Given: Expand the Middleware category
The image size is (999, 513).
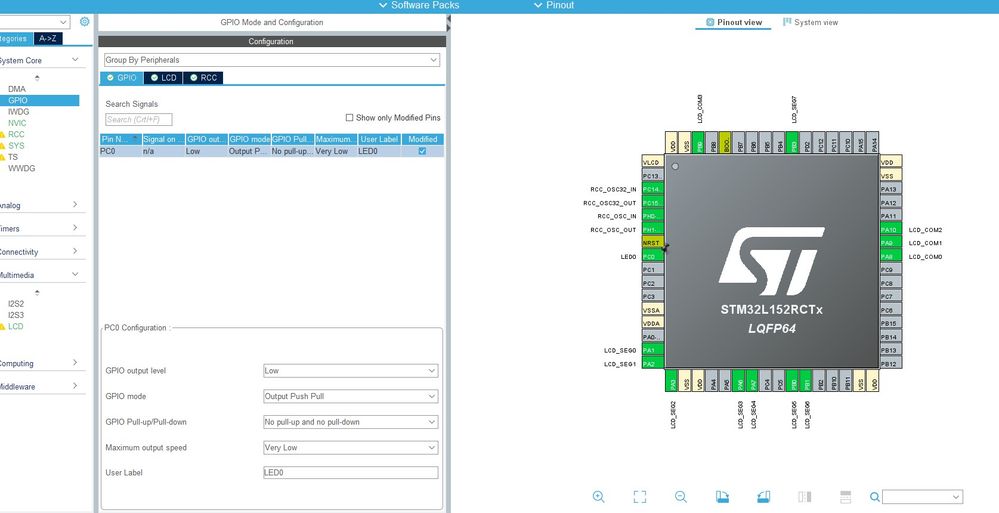Looking at the screenshot, I should pyautogui.click(x=75, y=386).
